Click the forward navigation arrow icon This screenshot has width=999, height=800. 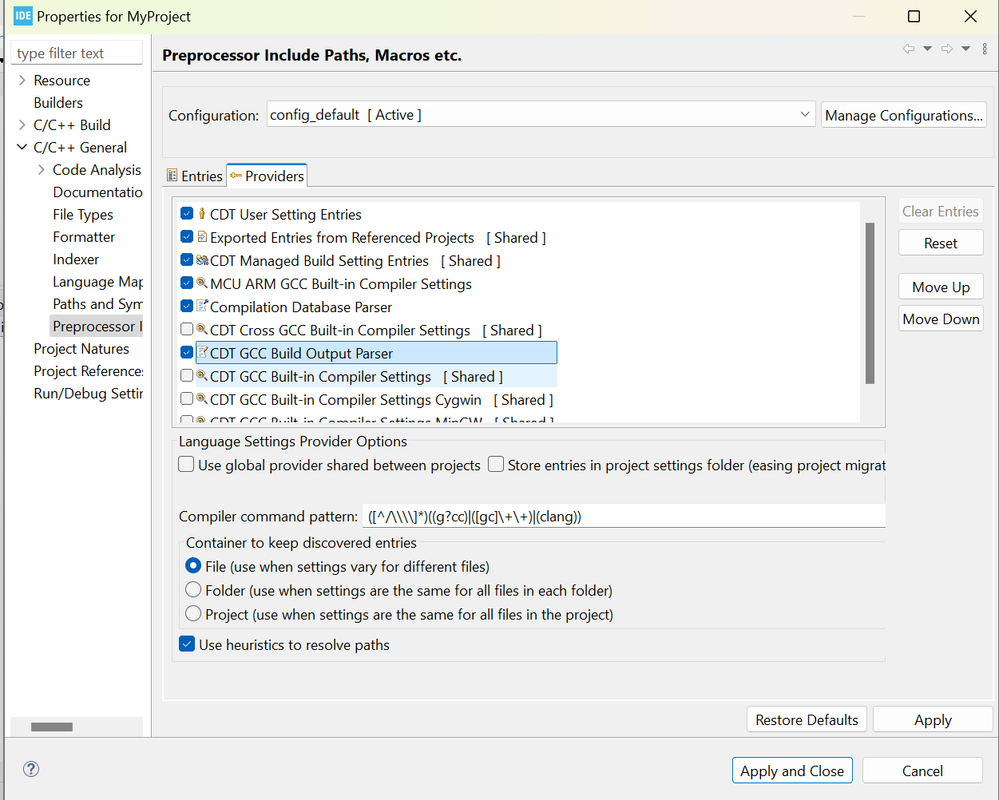[x=946, y=48]
